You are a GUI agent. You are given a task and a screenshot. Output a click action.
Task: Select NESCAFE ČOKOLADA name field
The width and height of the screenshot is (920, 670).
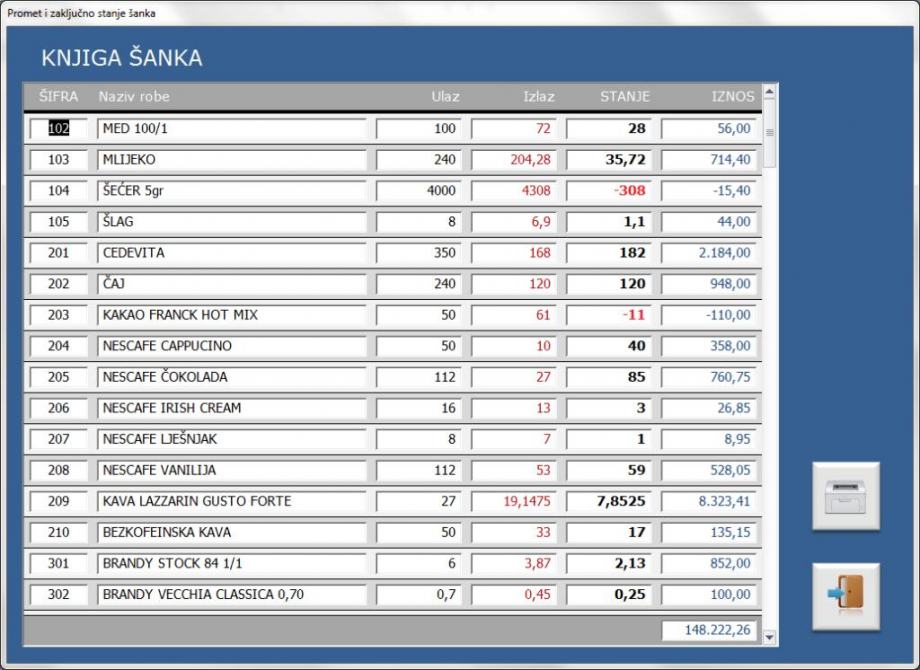[x=232, y=377]
